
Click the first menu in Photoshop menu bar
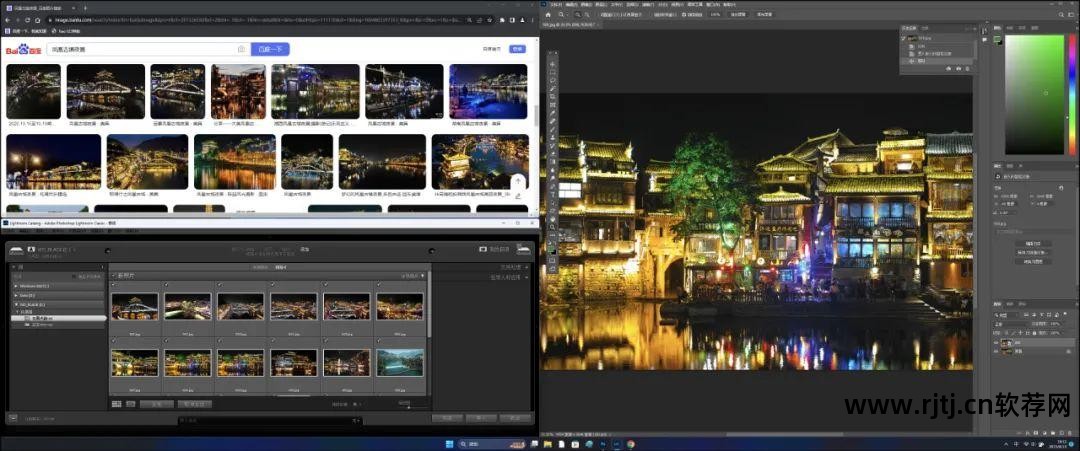click(554, 5)
